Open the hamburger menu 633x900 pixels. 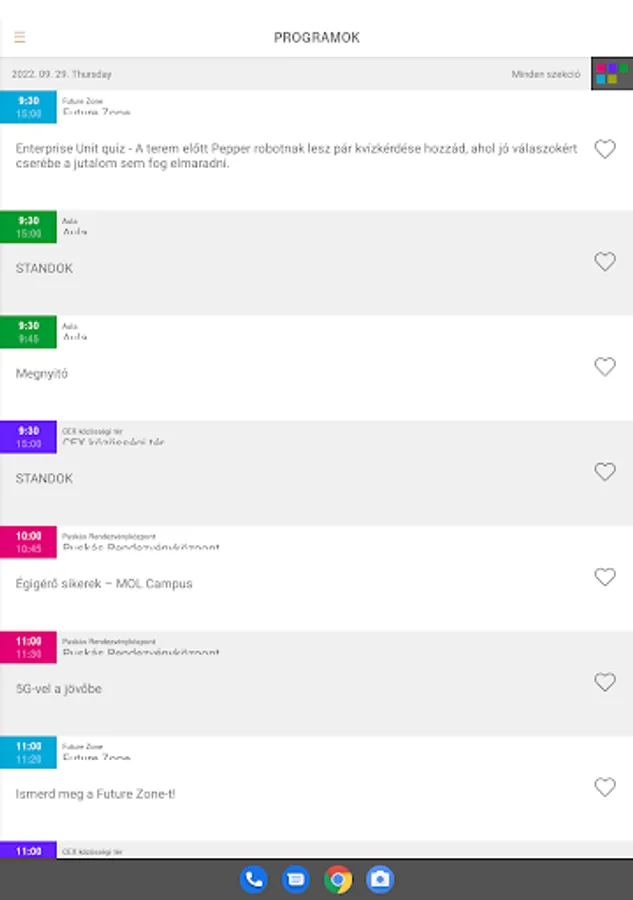[20, 38]
